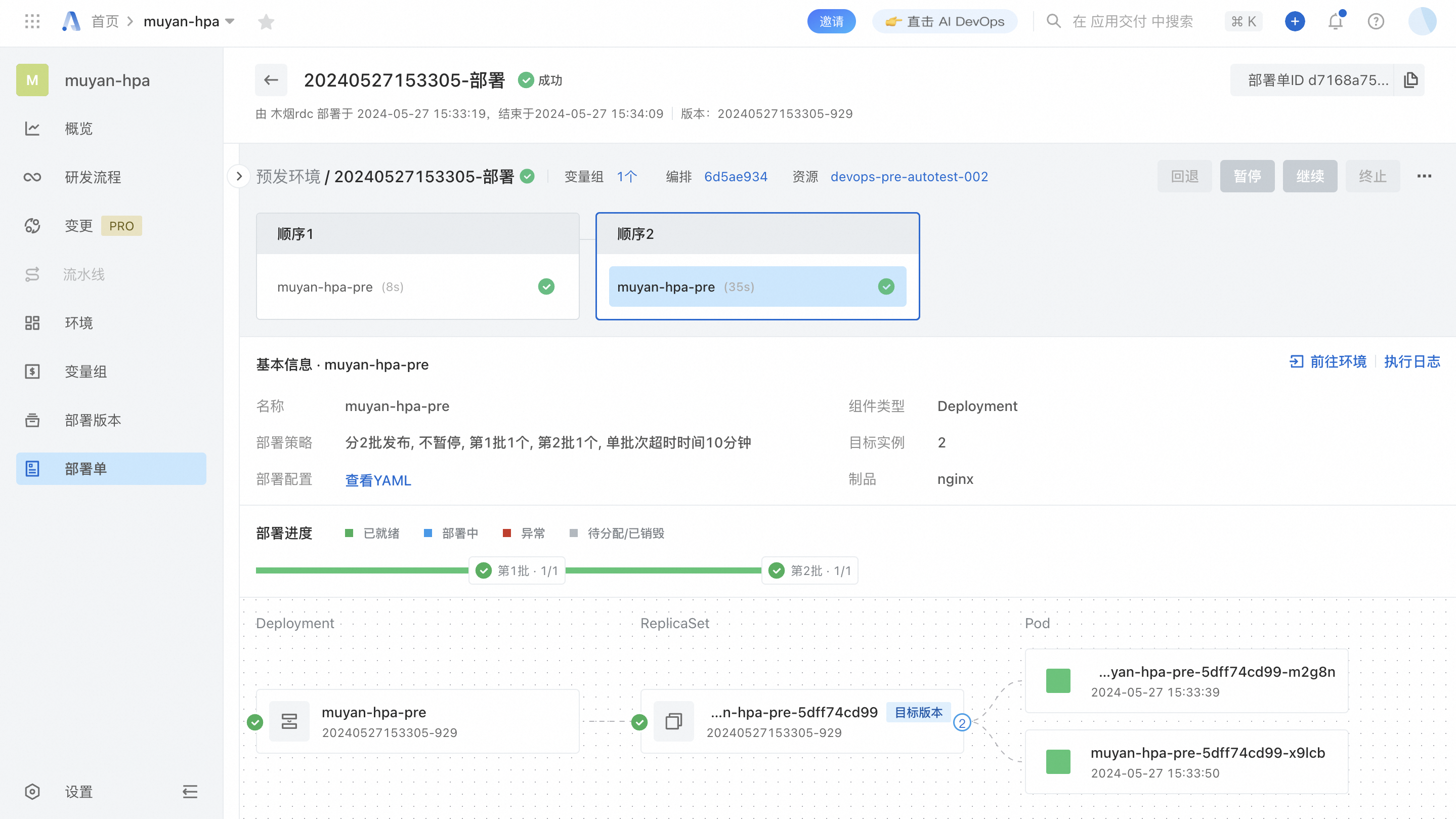The width and height of the screenshot is (1456, 819).
Task: Click the 前往环境 link
Action: click(x=1327, y=361)
